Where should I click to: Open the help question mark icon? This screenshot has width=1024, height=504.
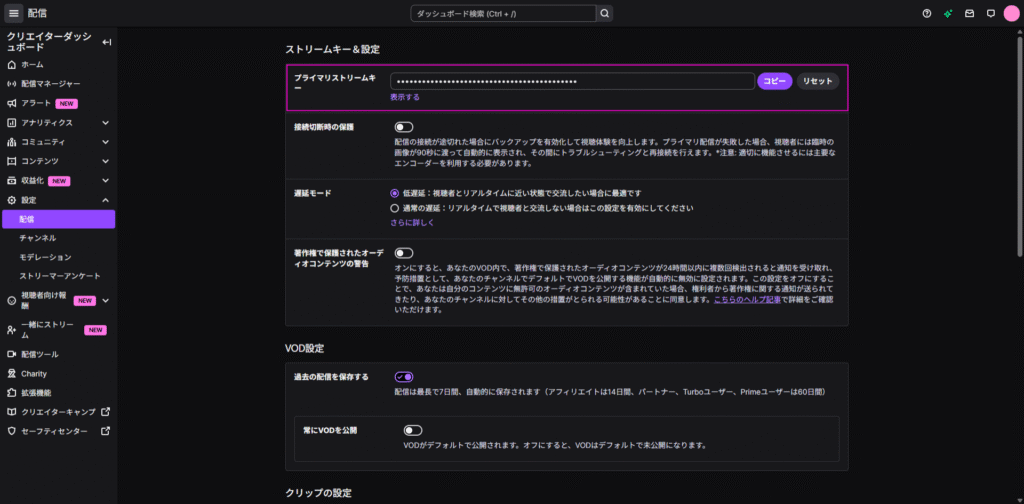pyautogui.click(x=927, y=13)
